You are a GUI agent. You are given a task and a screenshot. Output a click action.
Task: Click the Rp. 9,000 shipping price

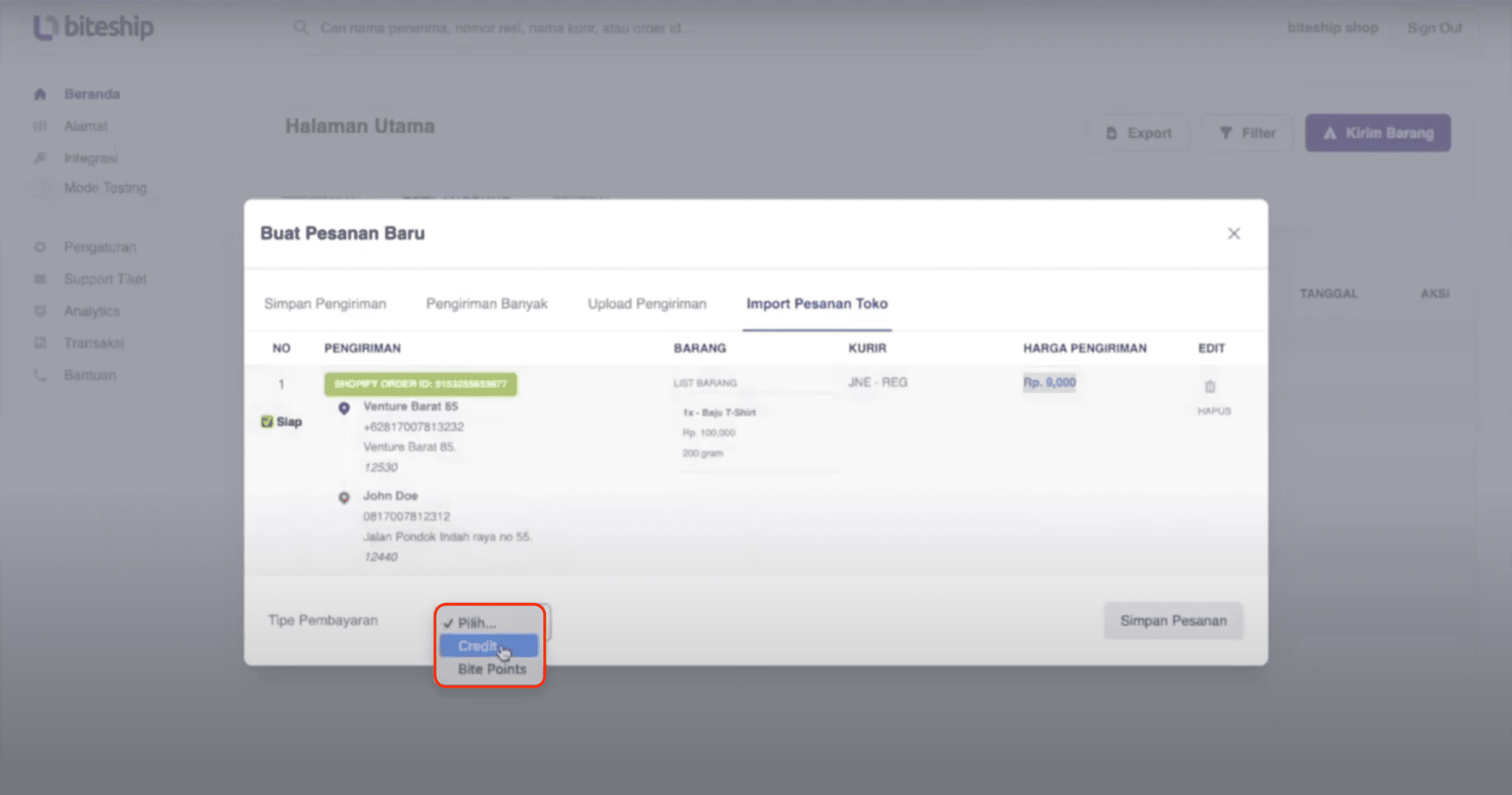pos(1049,382)
